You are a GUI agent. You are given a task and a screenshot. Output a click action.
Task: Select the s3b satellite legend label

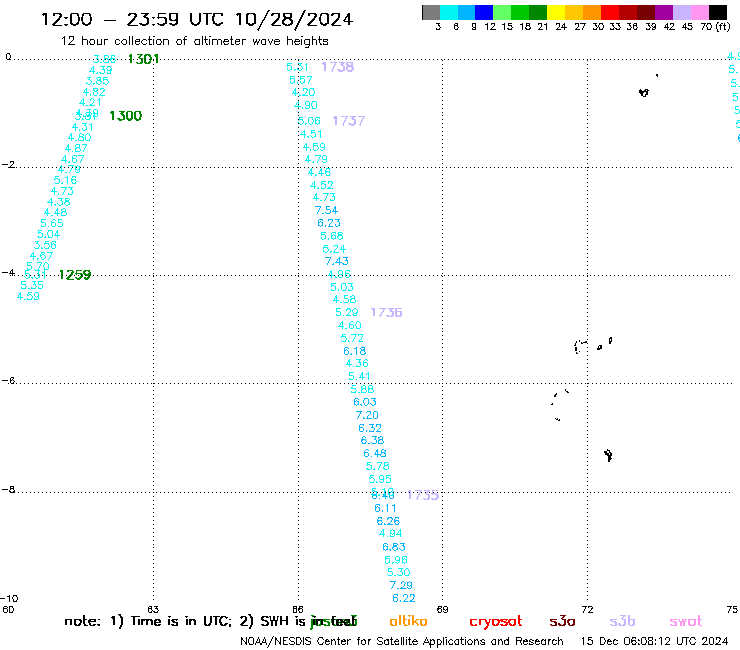pyautogui.click(x=622, y=621)
